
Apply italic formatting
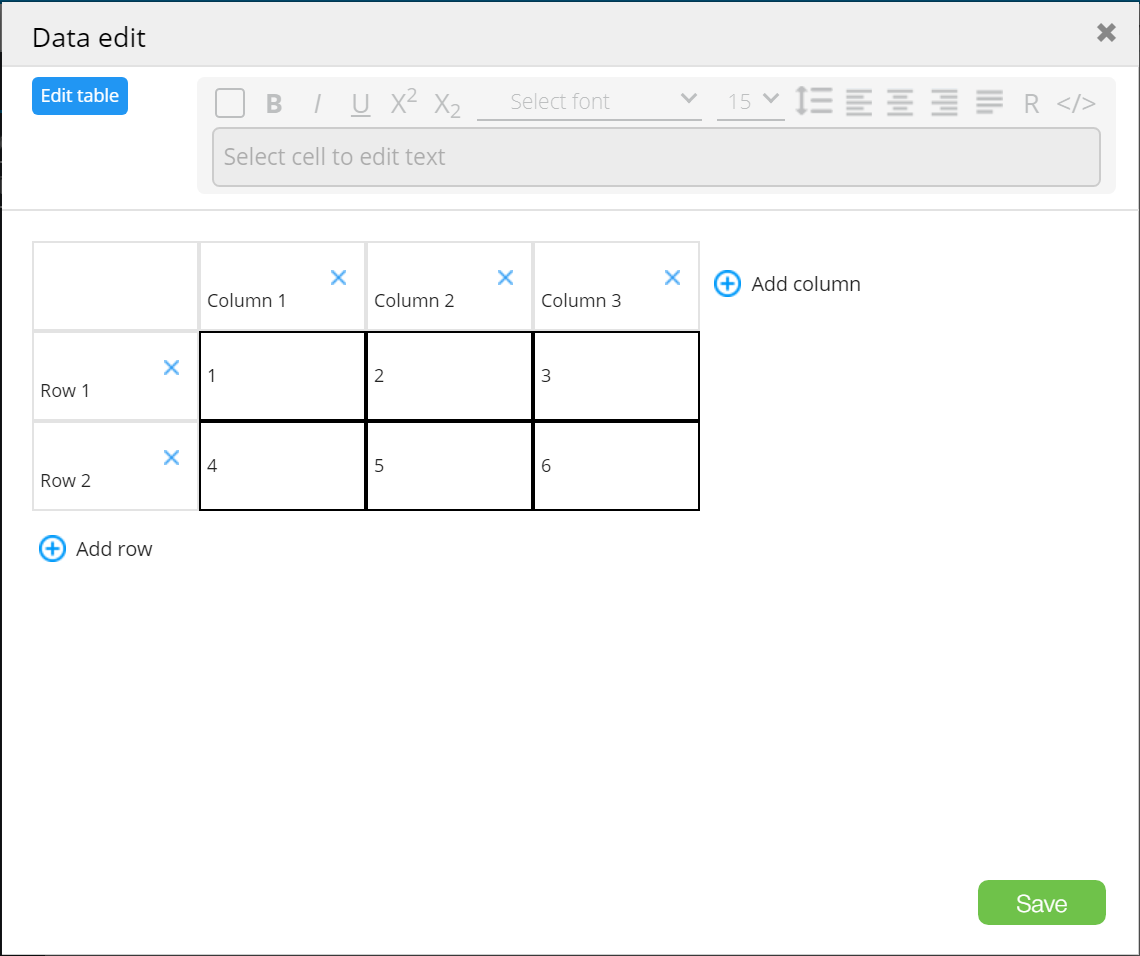pyautogui.click(x=318, y=103)
